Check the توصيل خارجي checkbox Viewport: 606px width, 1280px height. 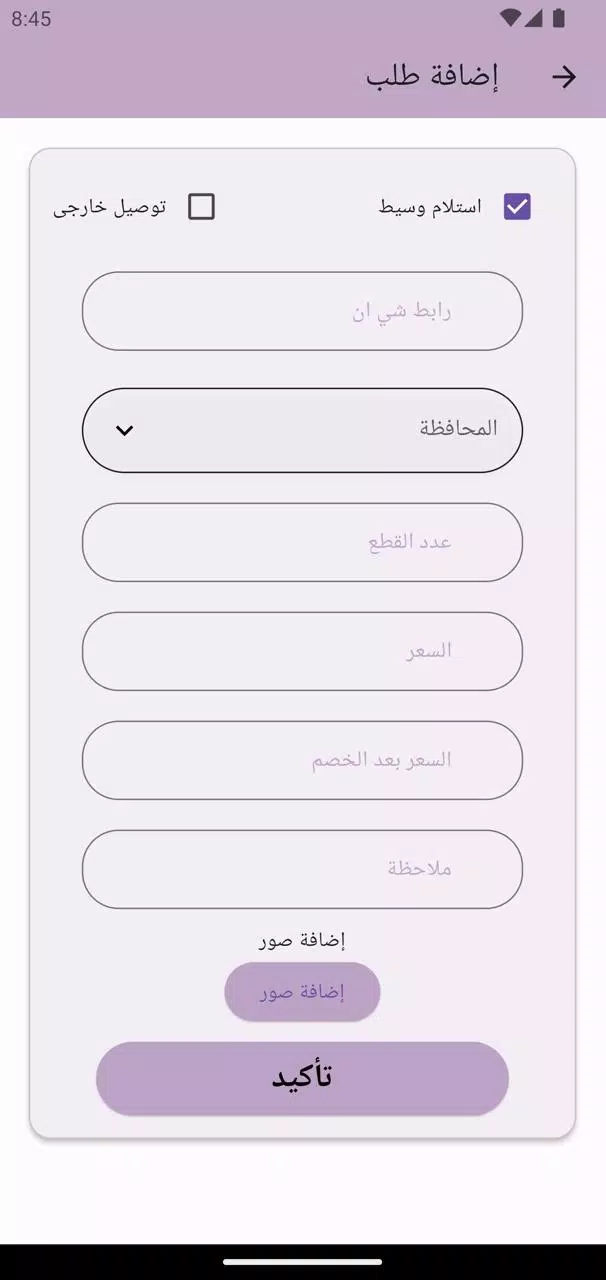tap(201, 207)
